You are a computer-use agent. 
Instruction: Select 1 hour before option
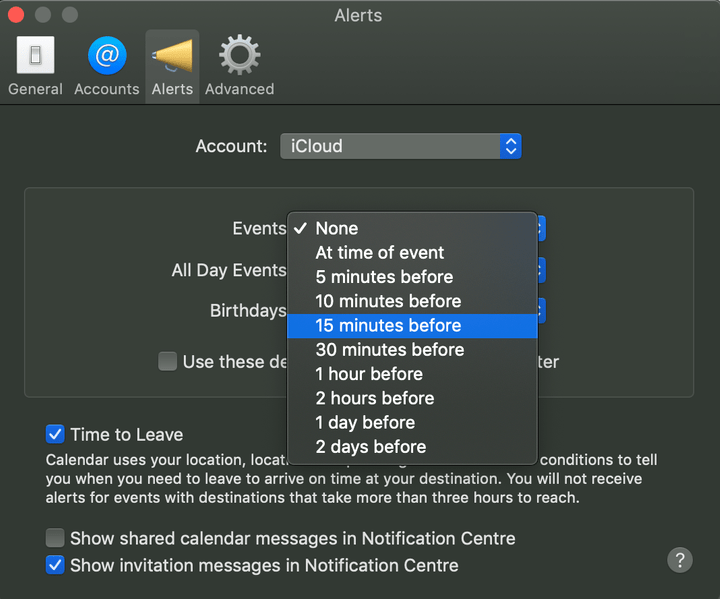pos(412,374)
